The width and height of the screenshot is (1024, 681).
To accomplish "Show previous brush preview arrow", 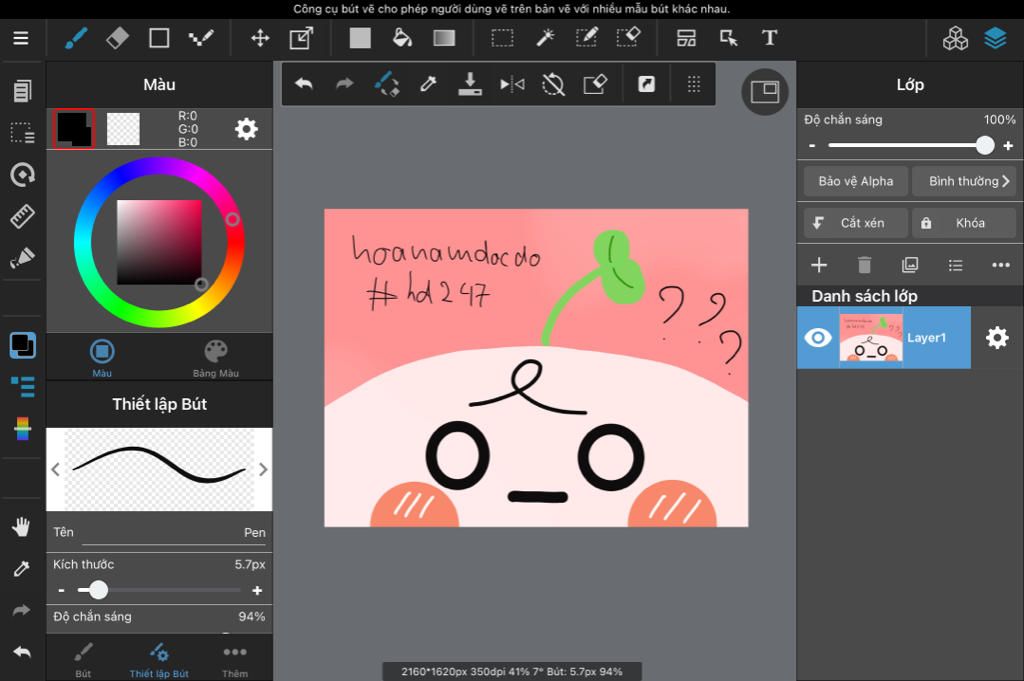I will 56,469.
